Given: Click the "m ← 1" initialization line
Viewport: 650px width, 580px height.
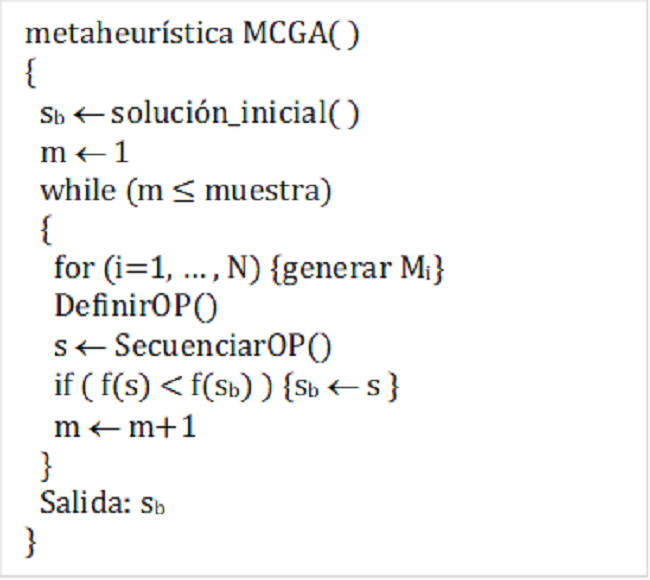Looking at the screenshot, I should (84, 152).
